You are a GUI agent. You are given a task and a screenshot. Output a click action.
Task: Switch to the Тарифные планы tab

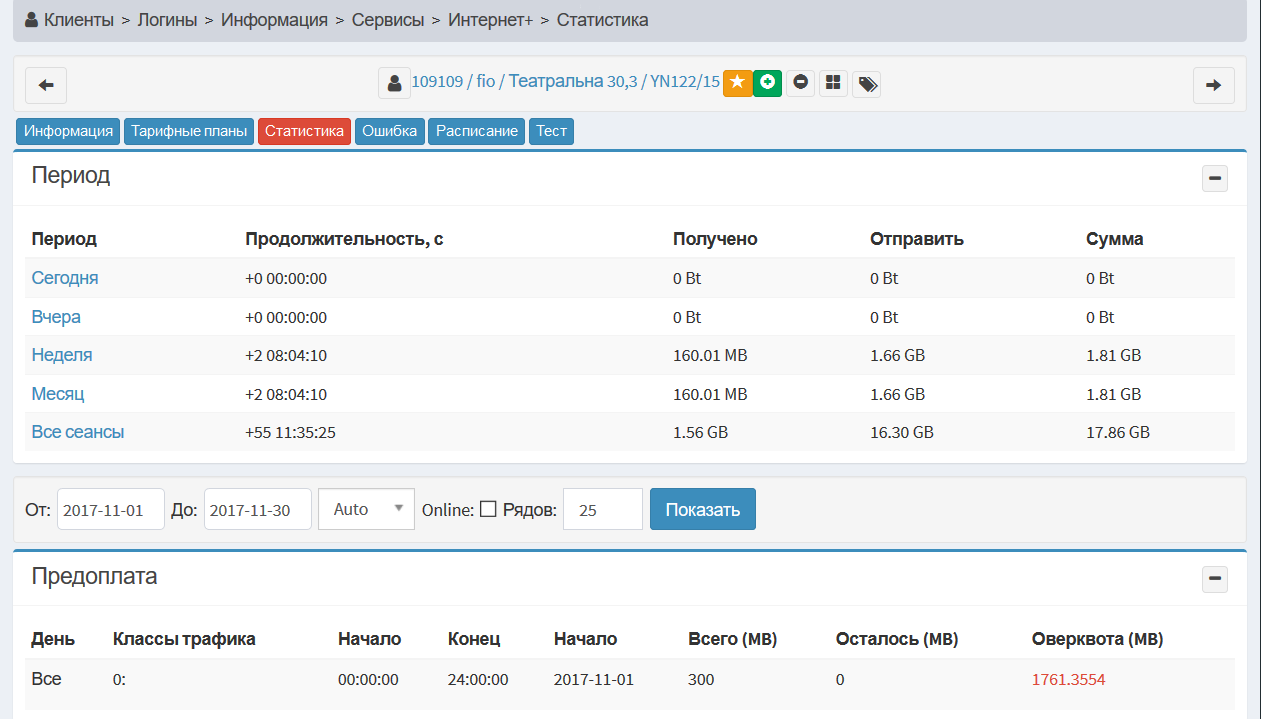click(189, 132)
